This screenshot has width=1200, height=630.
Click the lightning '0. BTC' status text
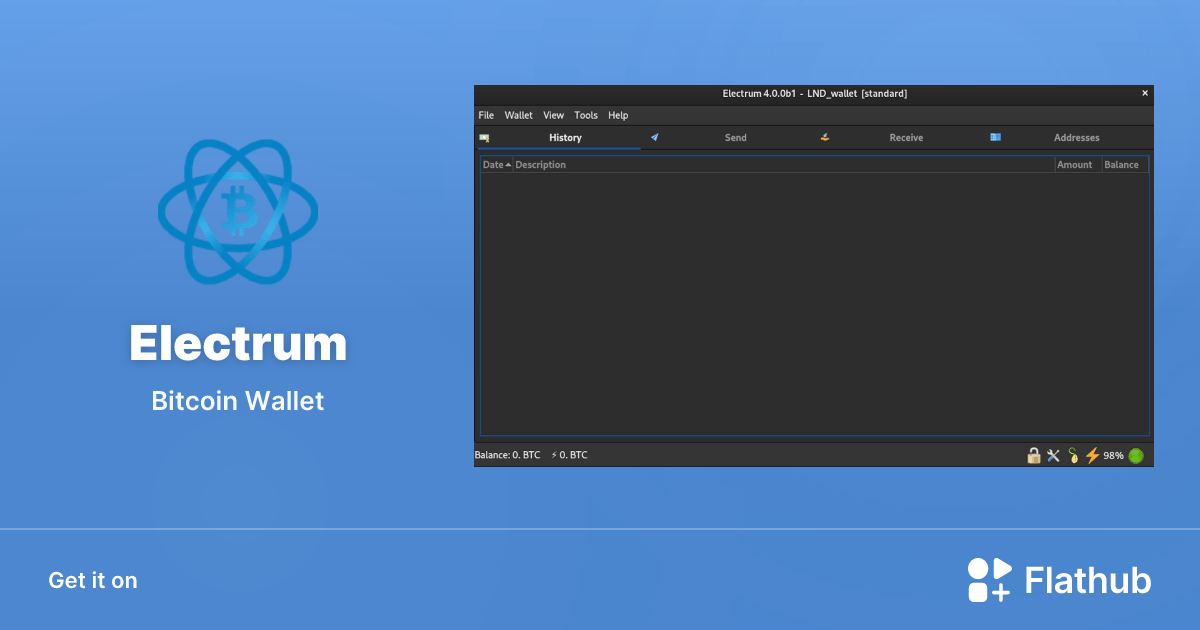click(x=569, y=455)
